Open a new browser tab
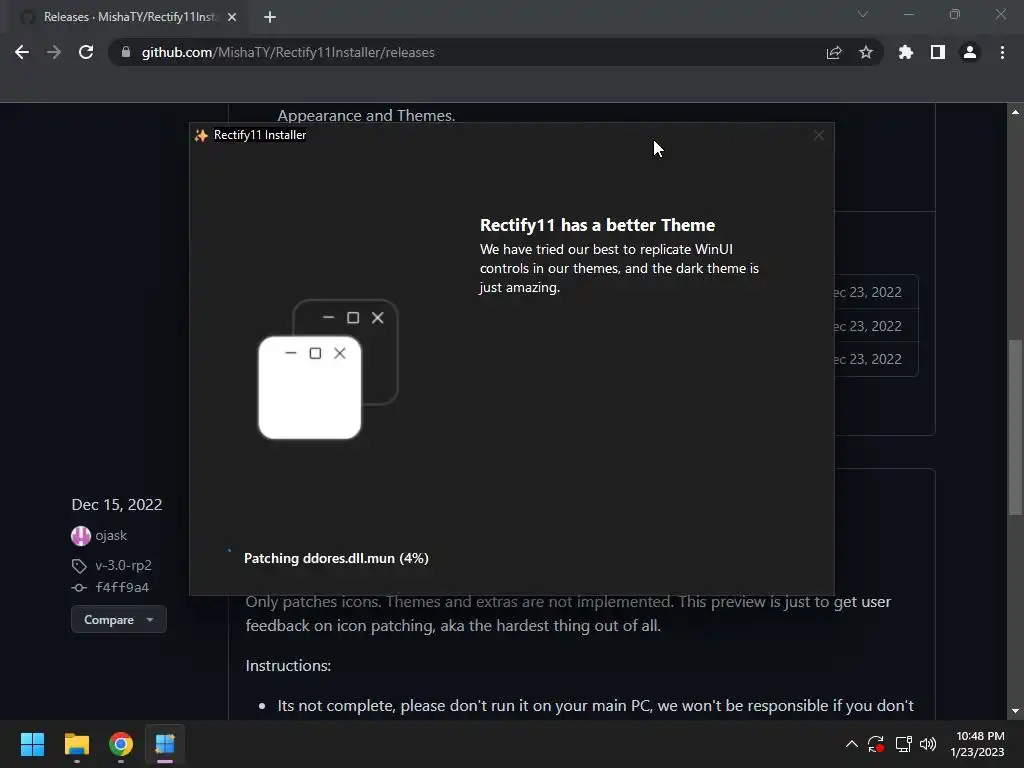This screenshot has width=1024, height=768. pos(270,18)
